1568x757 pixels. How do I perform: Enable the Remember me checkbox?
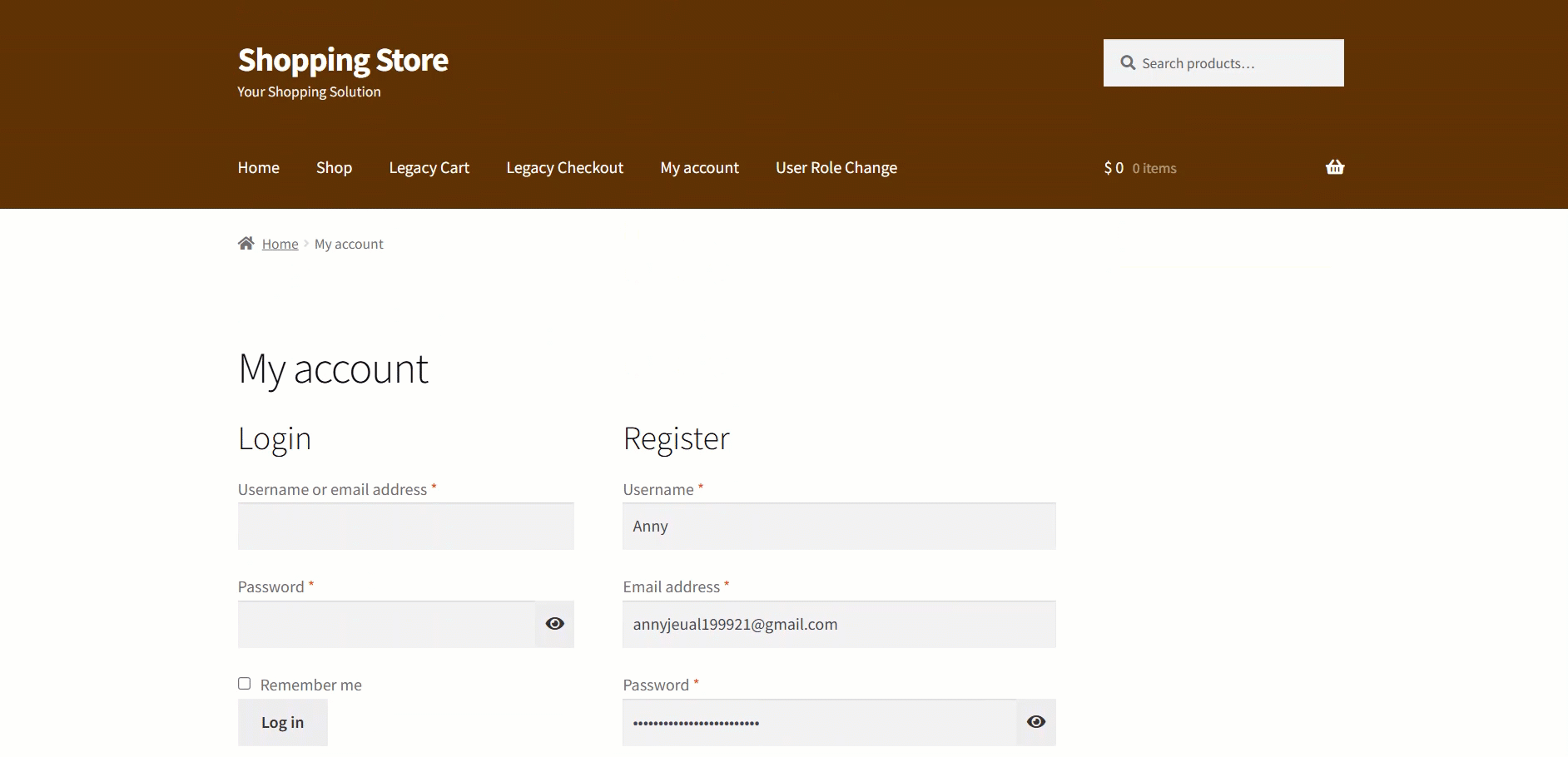[245, 684]
